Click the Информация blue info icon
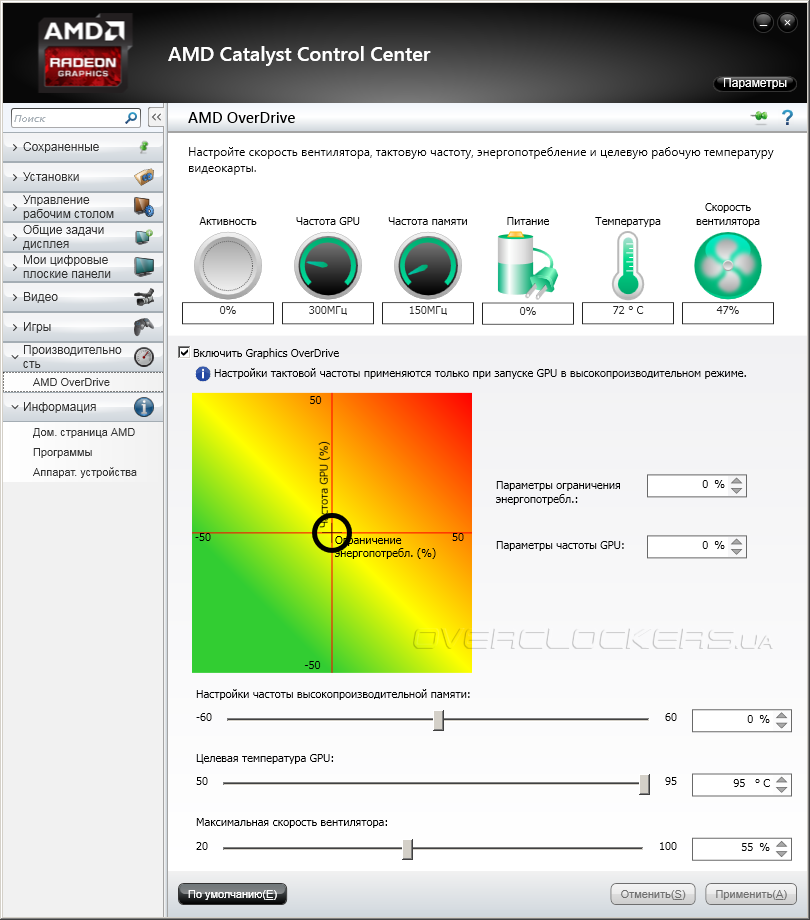Image resolution: width=810 pixels, height=920 pixels. 144,407
